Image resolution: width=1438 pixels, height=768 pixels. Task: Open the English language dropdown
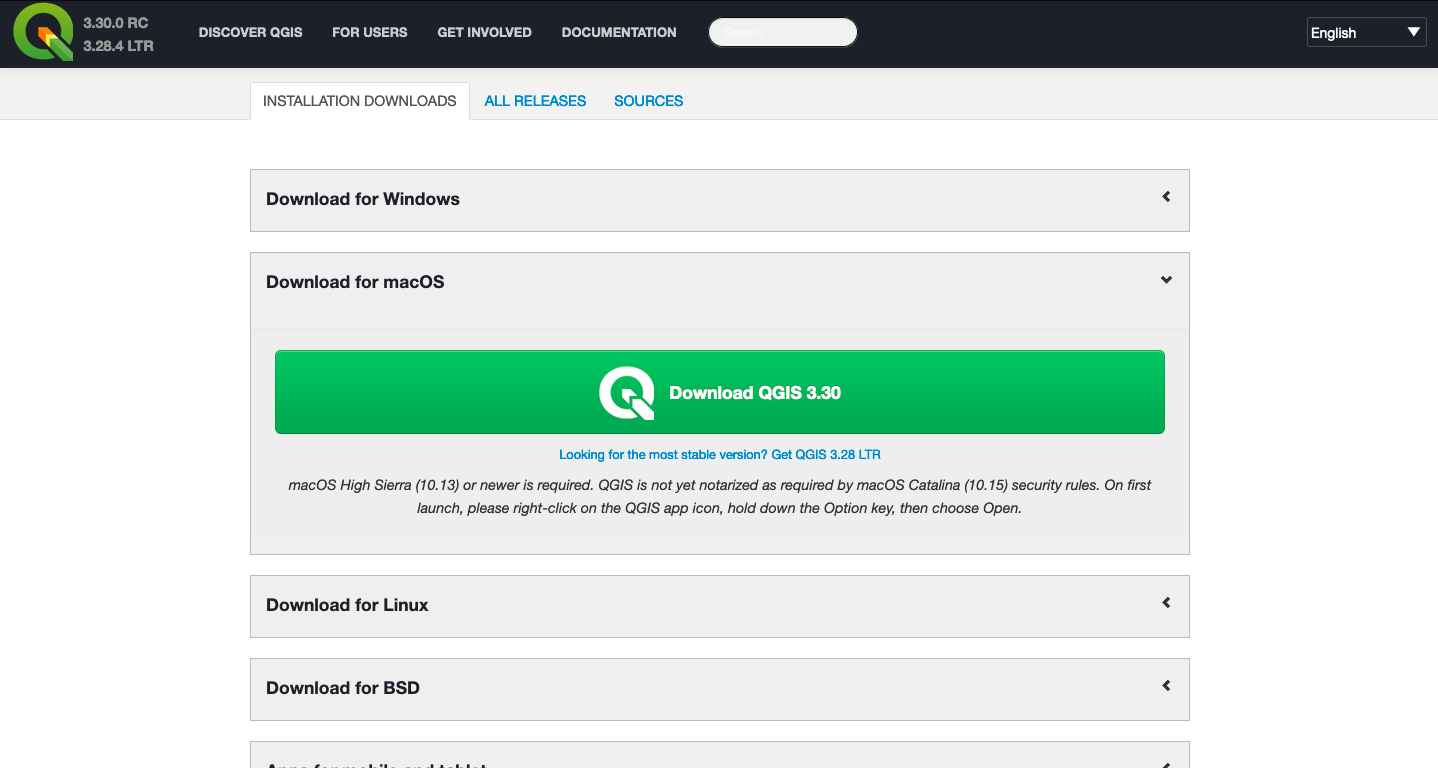click(1367, 32)
